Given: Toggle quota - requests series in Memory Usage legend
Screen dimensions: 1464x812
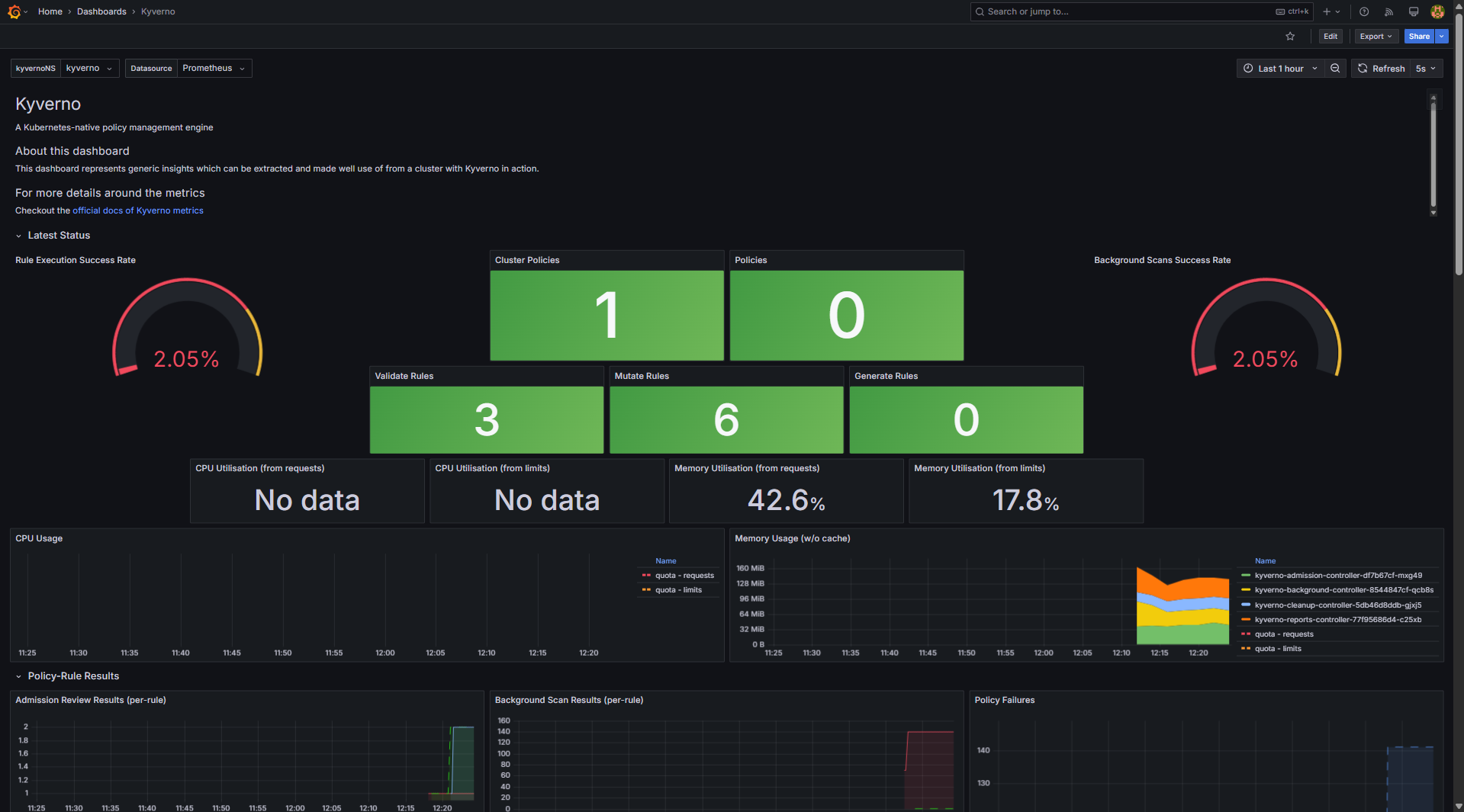Looking at the screenshot, I should click(x=1284, y=634).
